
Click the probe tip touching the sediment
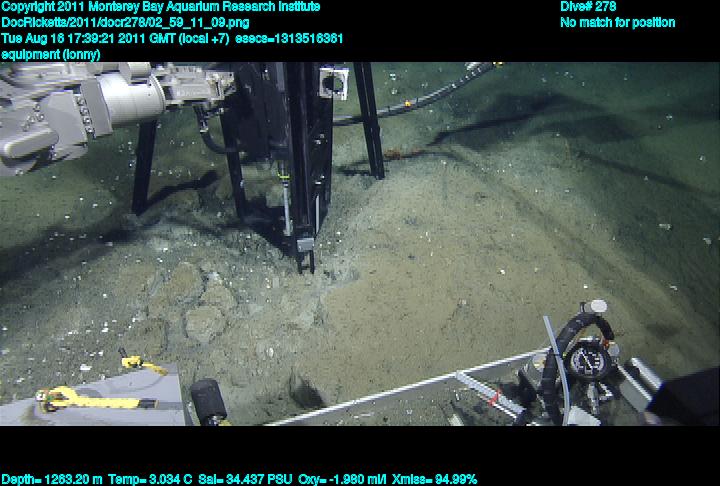pyautogui.click(x=306, y=262)
